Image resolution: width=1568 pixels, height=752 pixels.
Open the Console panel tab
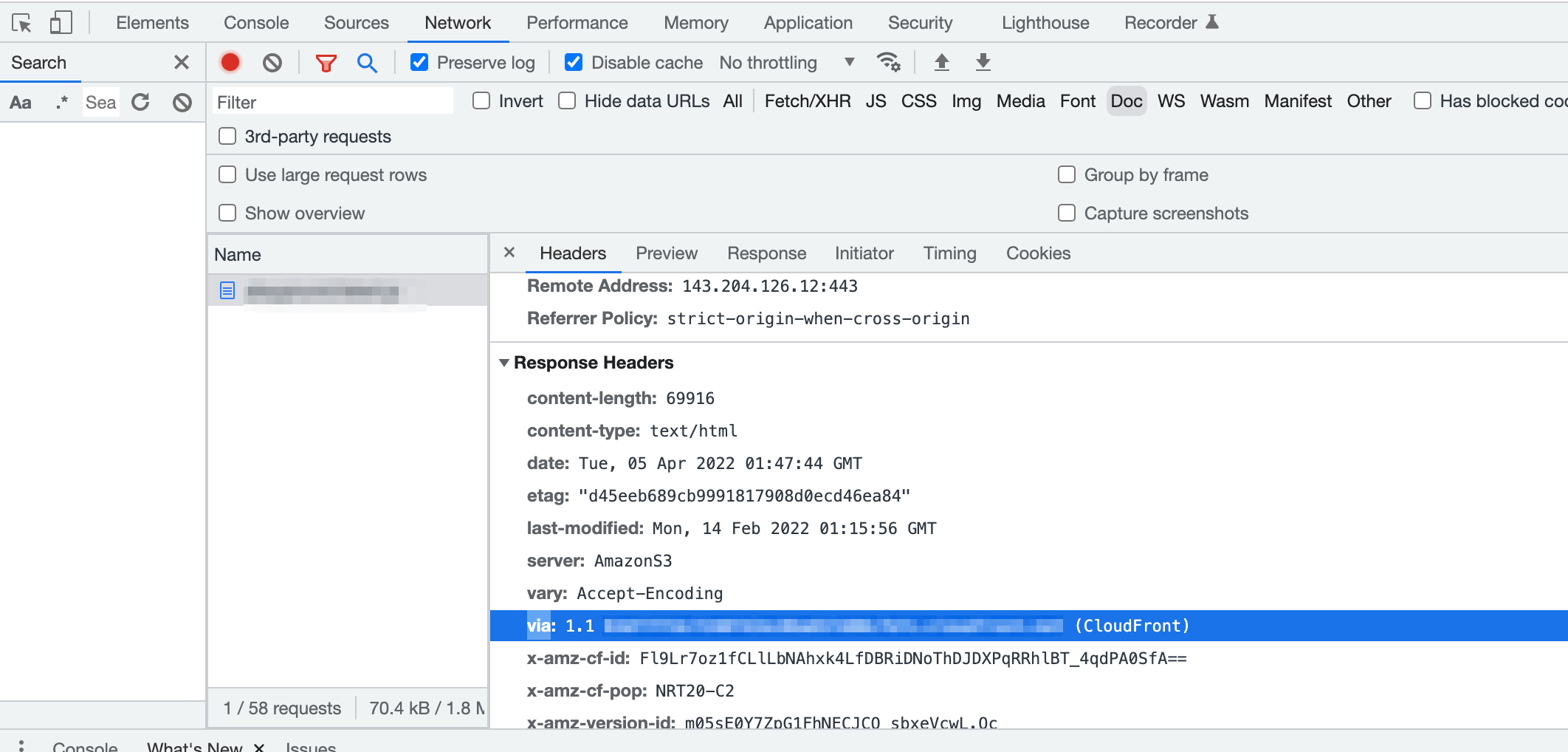tap(256, 23)
